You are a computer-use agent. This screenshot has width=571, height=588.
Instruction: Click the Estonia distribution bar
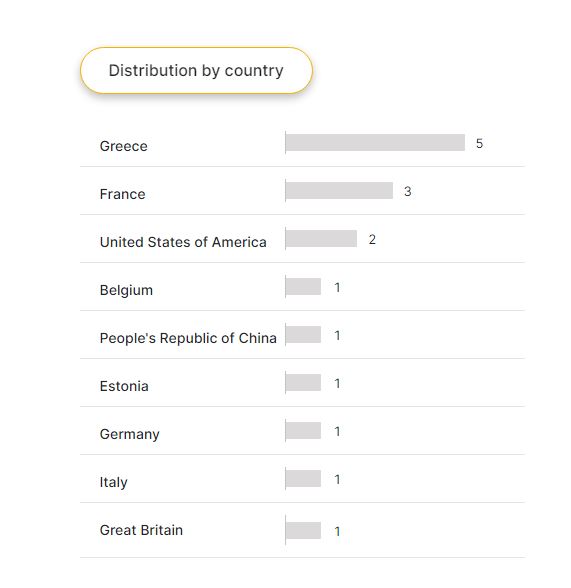303,382
